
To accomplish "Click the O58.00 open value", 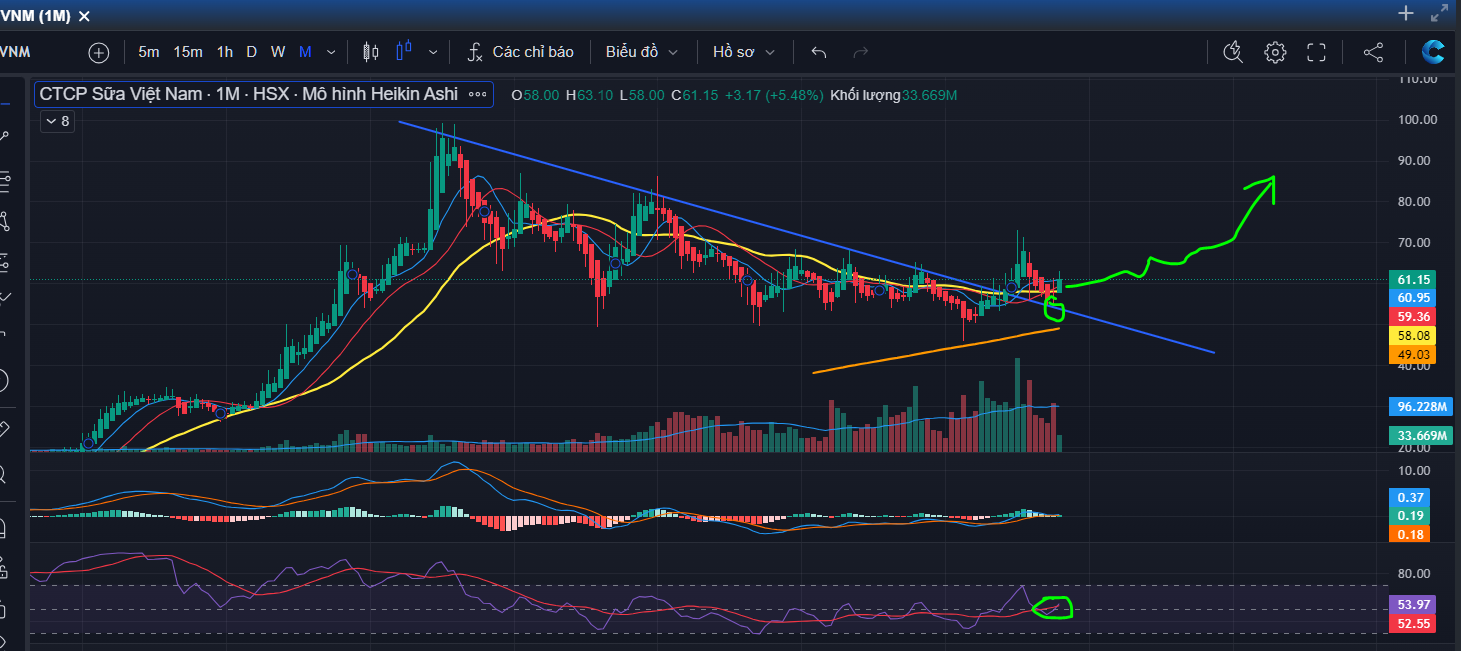I will pyautogui.click(x=535, y=95).
